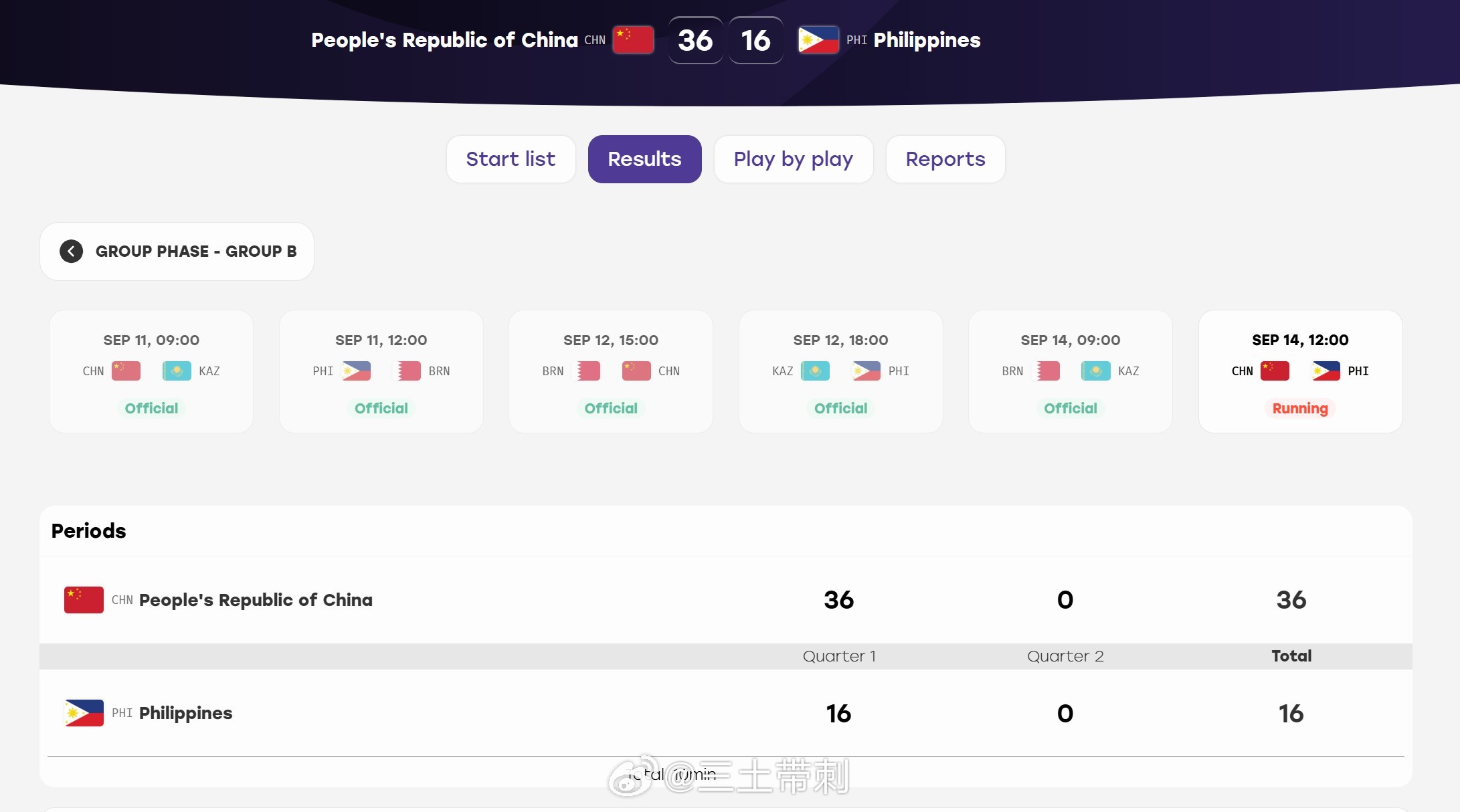The height and width of the screenshot is (812, 1460).
Task: Open the Reports tab
Action: (945, 159)
